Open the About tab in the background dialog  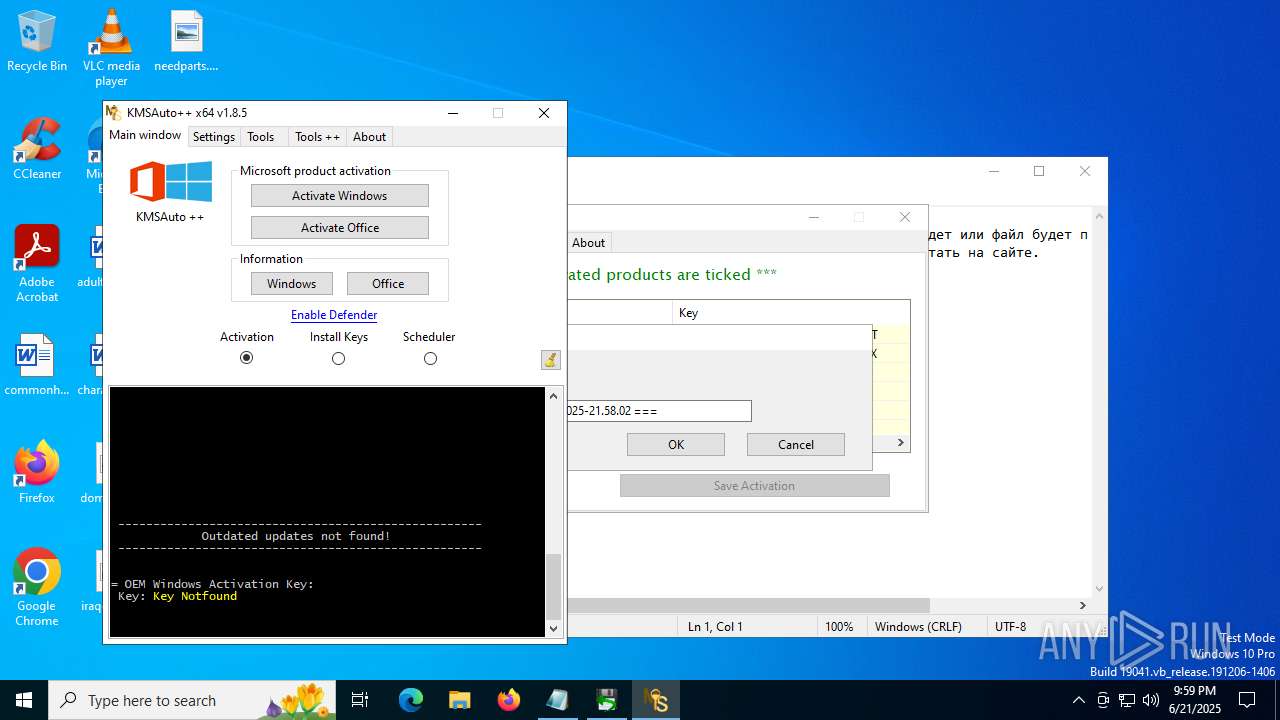[588, 243]
